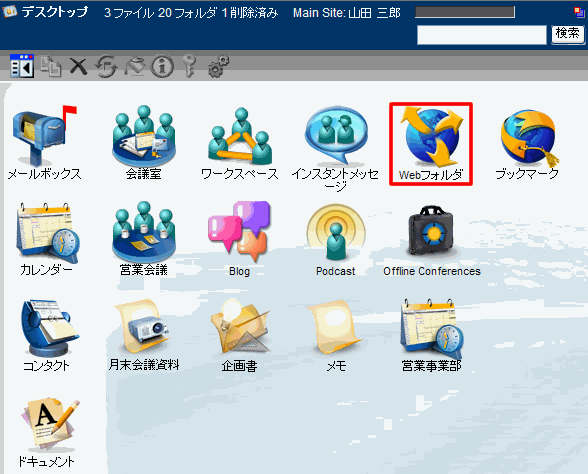The width and height of the screenshot is (588, 474).
Task: Open the 会議室 conference room icon
Action: tap(144, 136)
